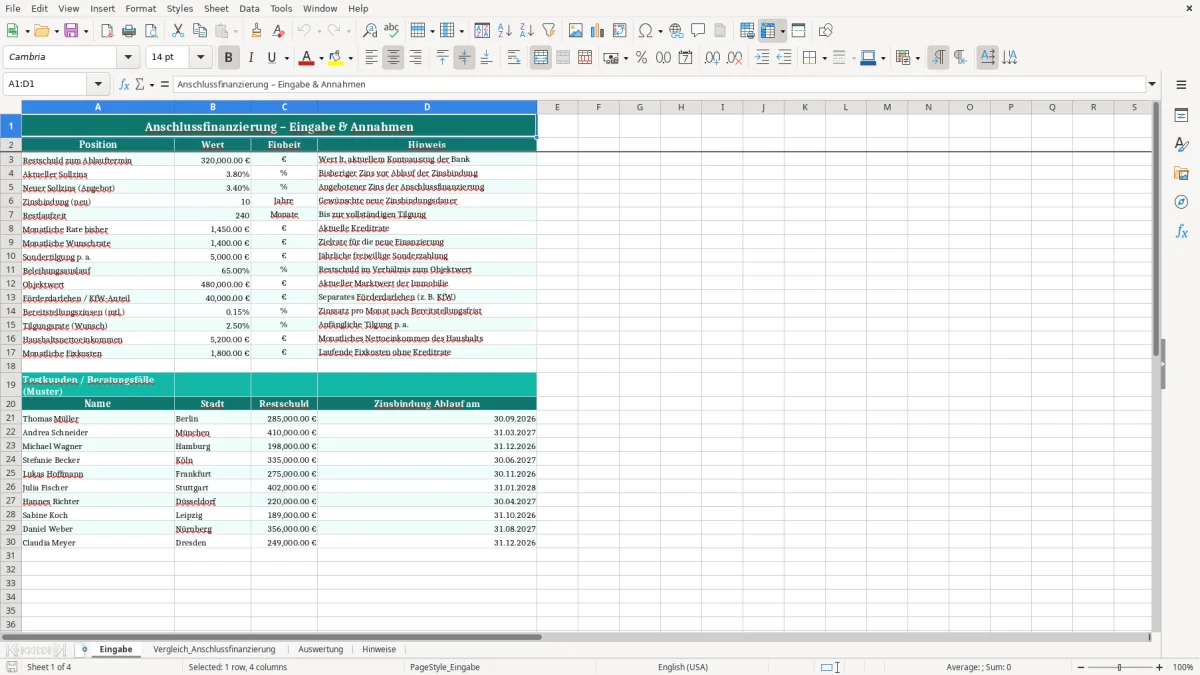This screenshot has height=675, width=1200.
Task: Click the 100% zoom level
Action: click(1183, 667)
